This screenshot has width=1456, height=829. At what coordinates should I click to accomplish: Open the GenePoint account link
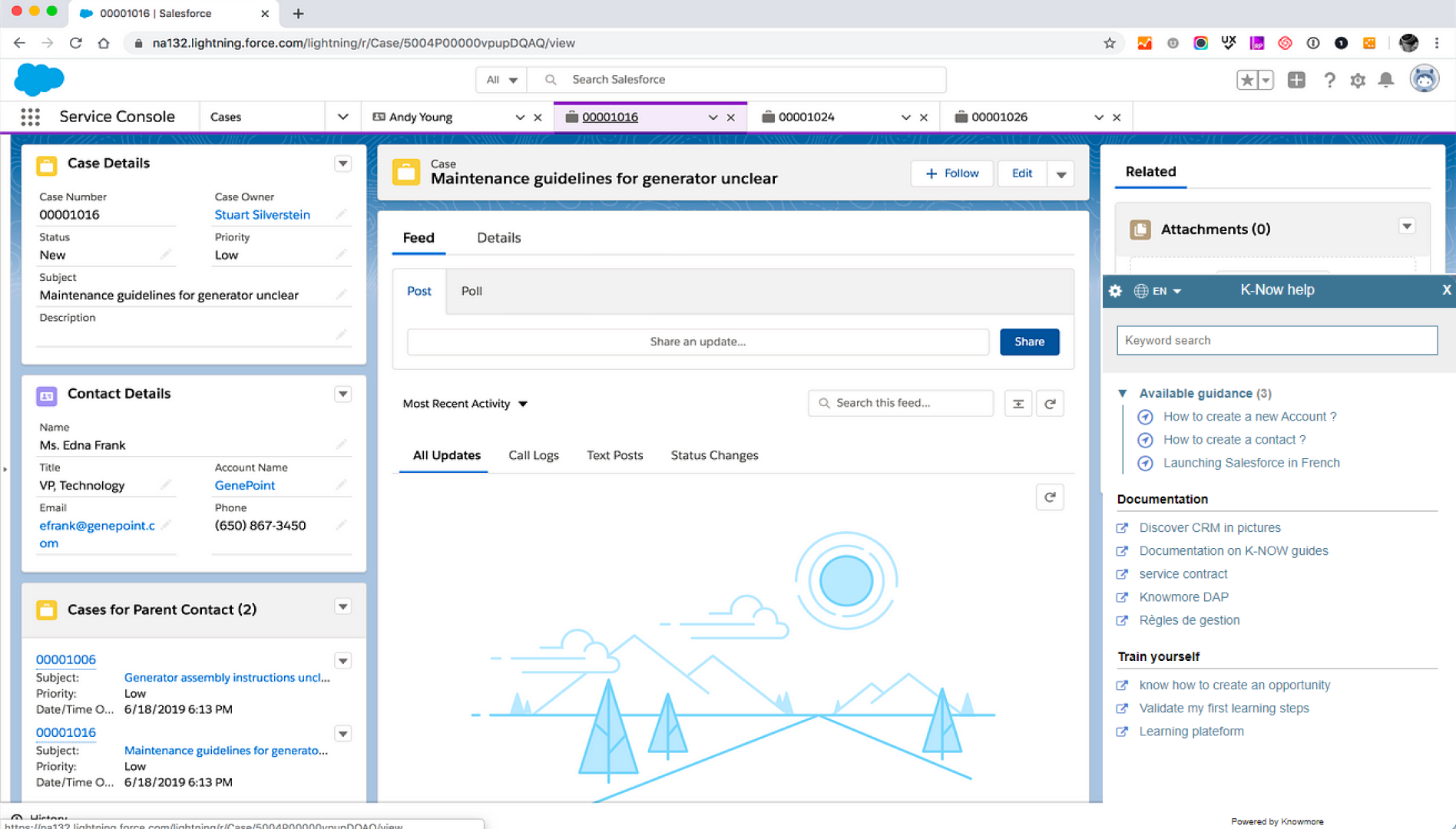click(244, 485)
